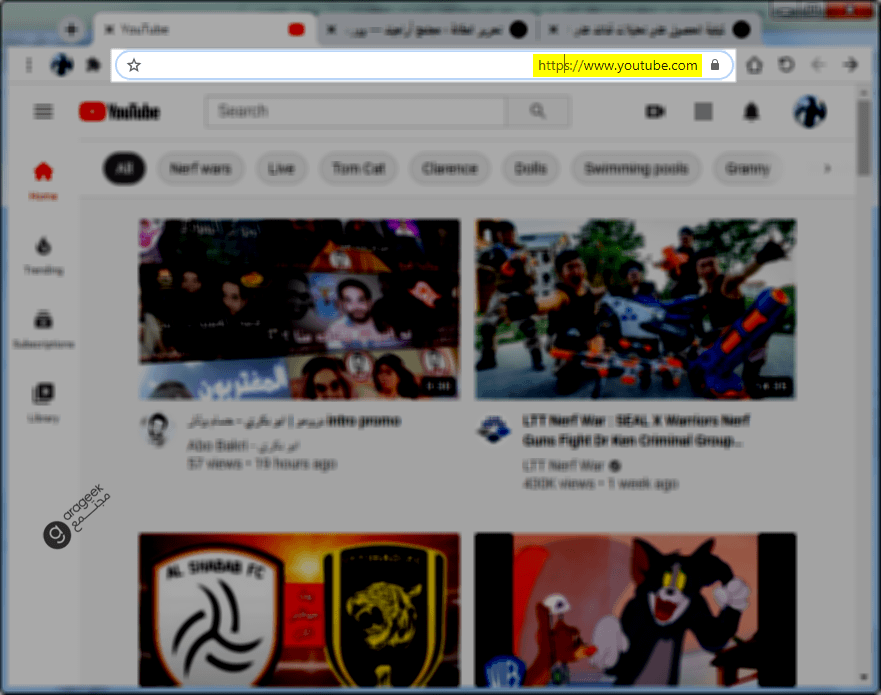
Task: Select the Clarence filter chip
Action: tap(449, 169)
